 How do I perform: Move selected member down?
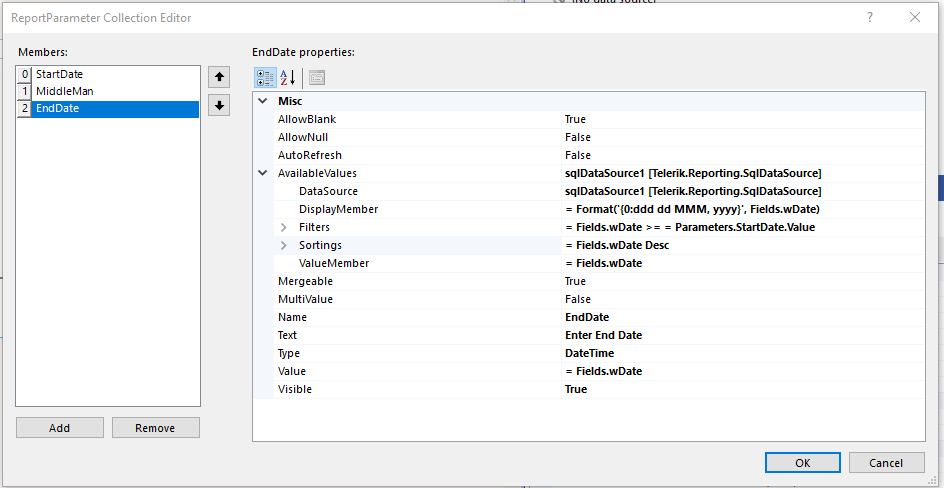219,105
